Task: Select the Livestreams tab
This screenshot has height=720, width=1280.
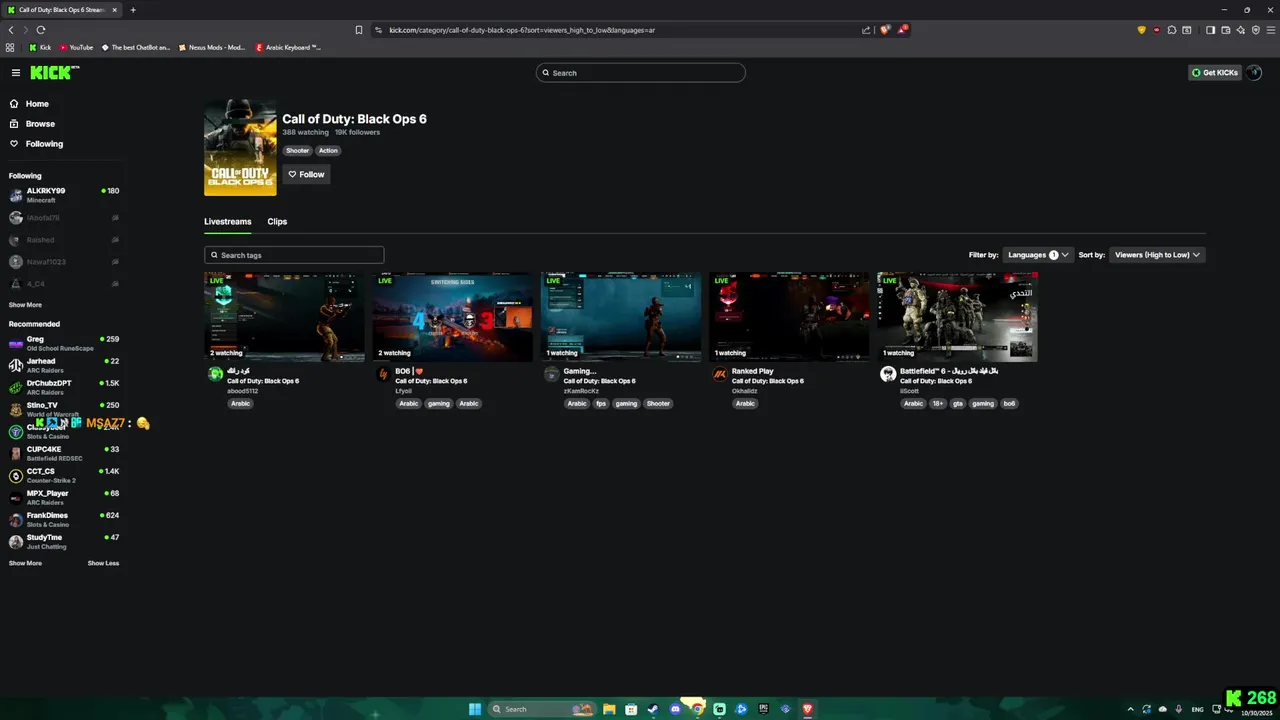Action: click(x=228, y=222)
